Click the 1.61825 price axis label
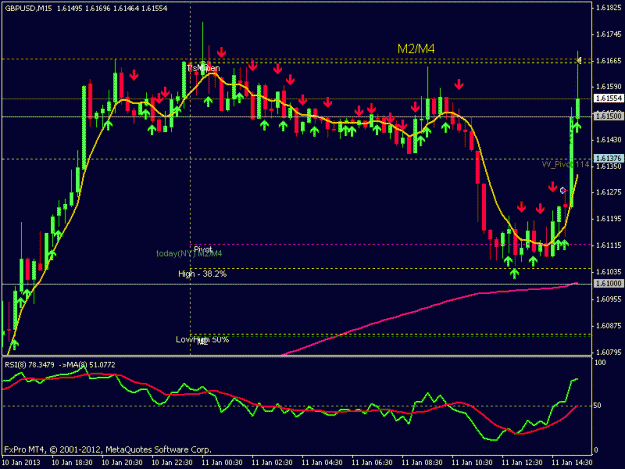Screen dimensions: 625x469 (609, 8)
